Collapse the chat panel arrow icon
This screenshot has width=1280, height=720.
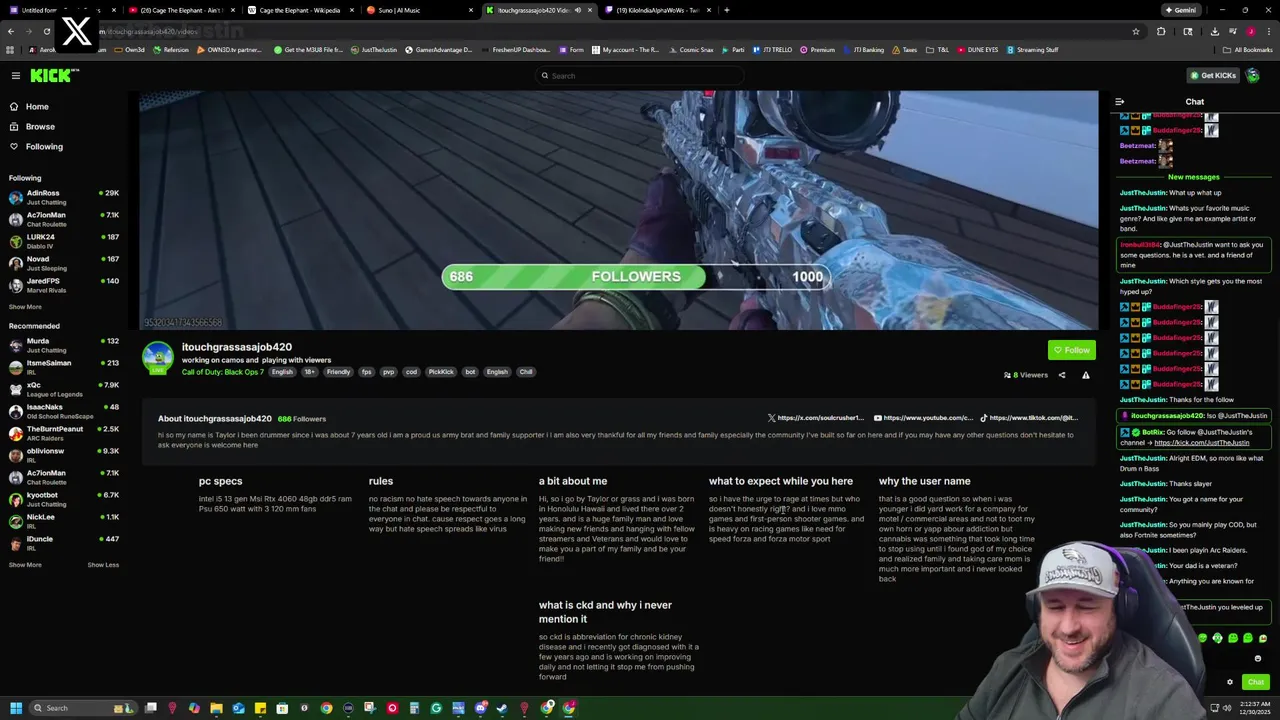1119,102
